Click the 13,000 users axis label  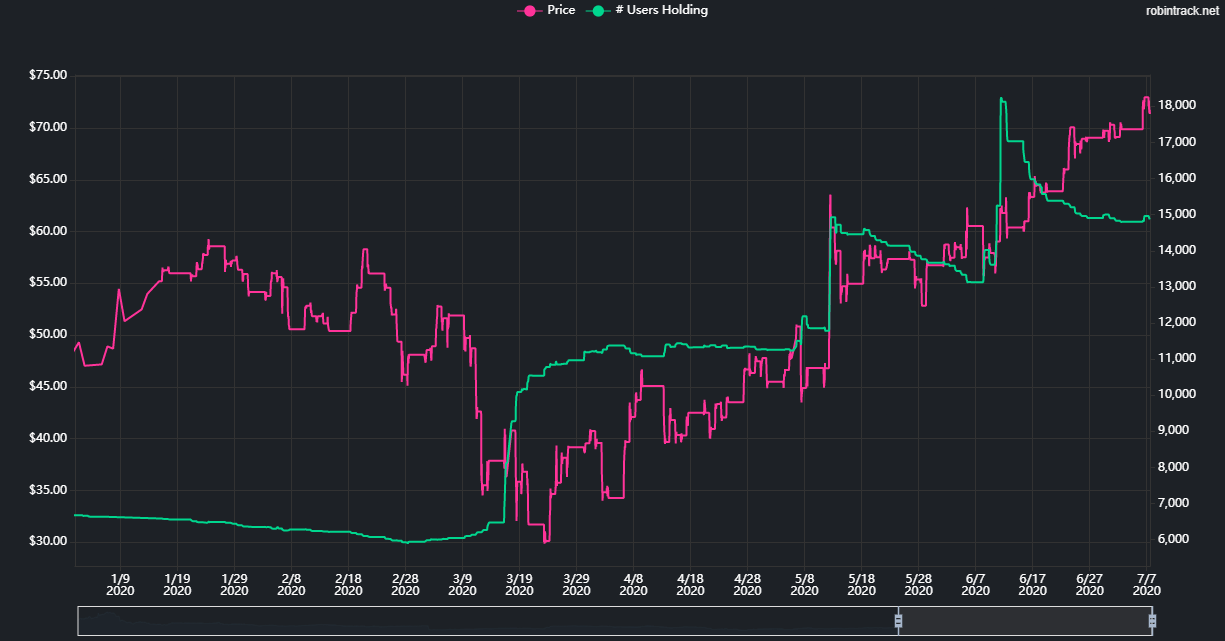1178,286
